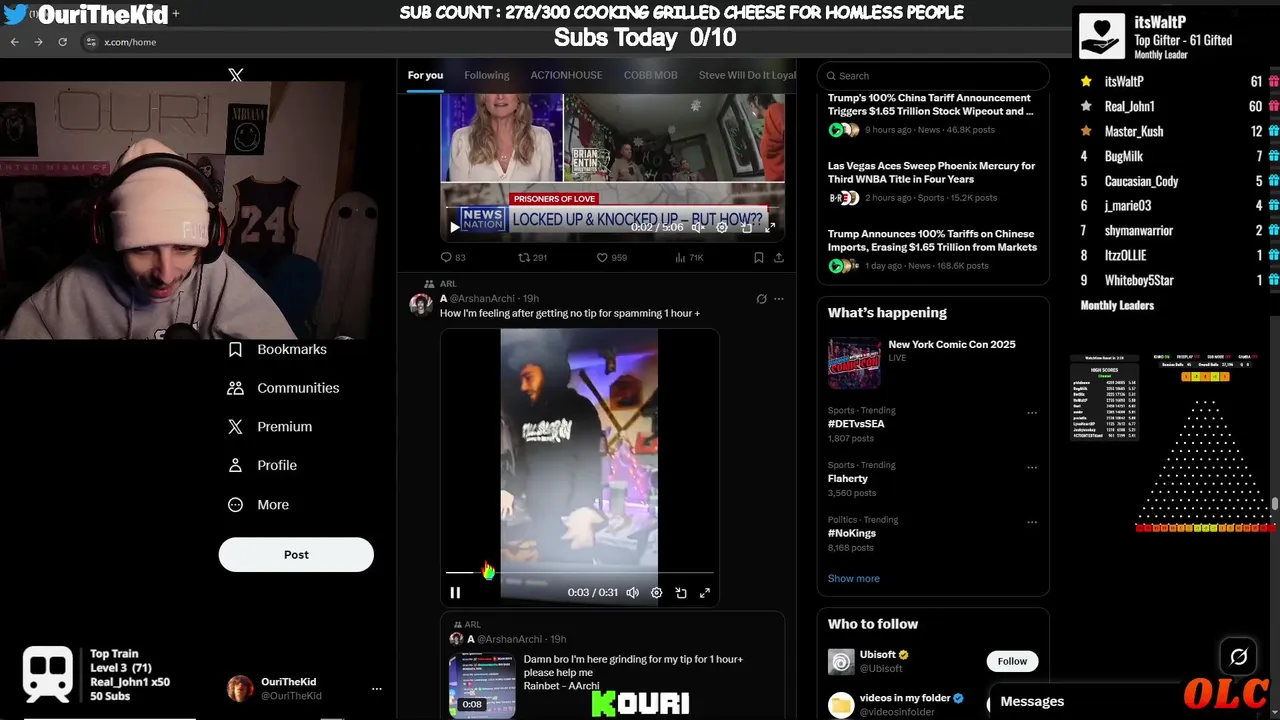Open Bookmarks in the sidebar
The width and height of the screenshot is (1280, 720).
pyautogui.click(x=277, y=349)
